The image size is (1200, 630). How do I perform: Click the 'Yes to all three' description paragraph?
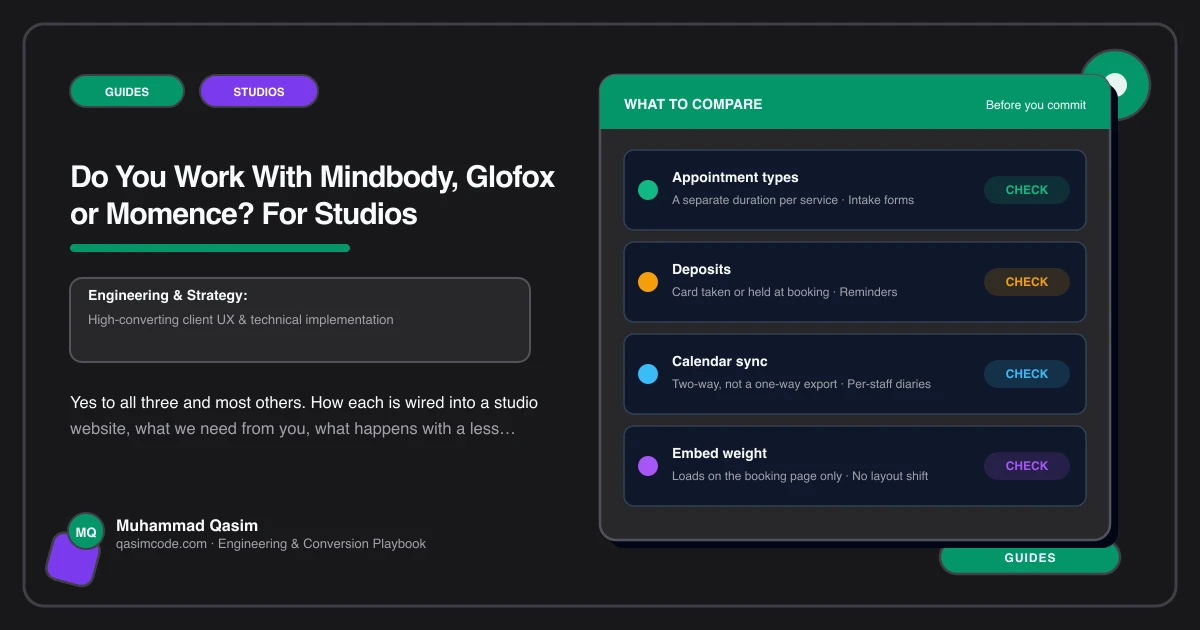coord(304,416)
